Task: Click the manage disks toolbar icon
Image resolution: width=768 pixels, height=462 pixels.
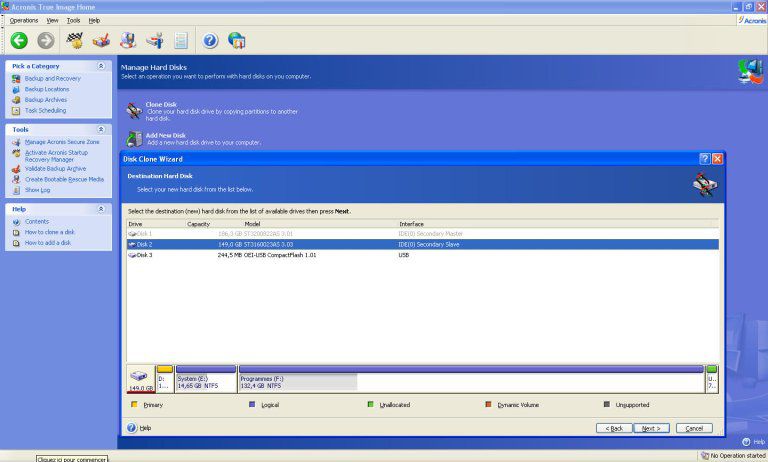Action: (x=155, y=41)
